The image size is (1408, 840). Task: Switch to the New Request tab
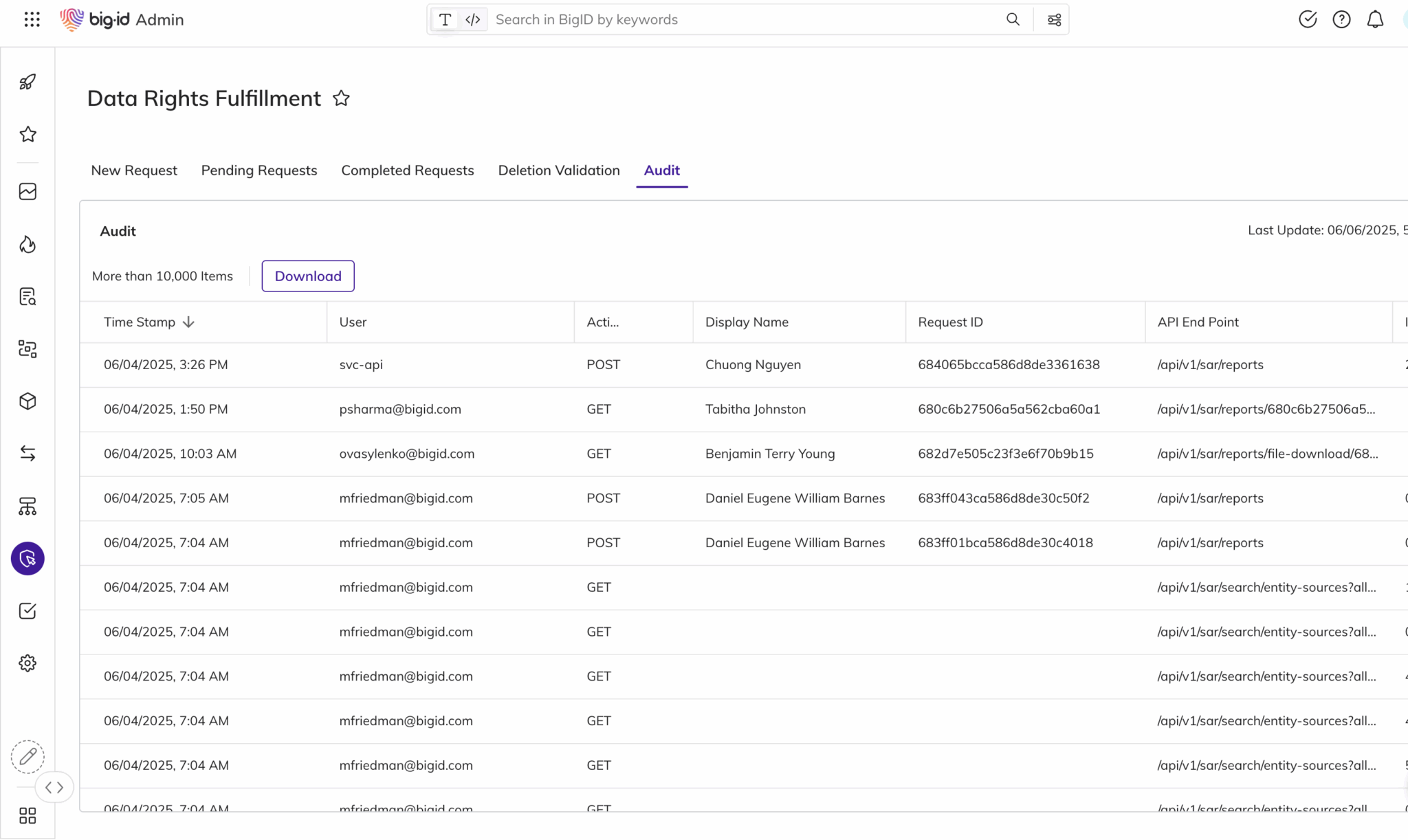(134, 170)
